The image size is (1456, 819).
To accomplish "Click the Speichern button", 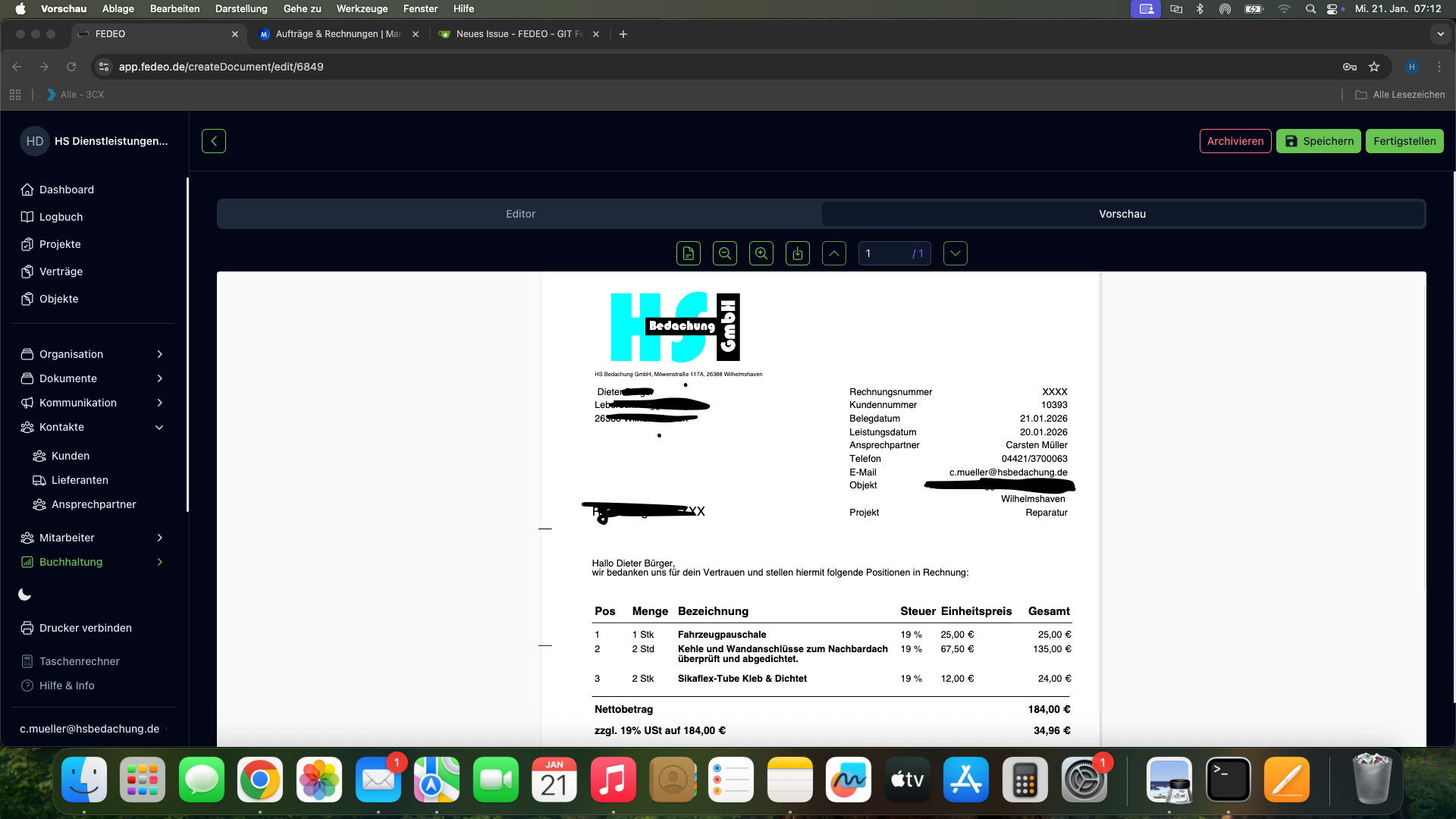I will (1319, 141).
